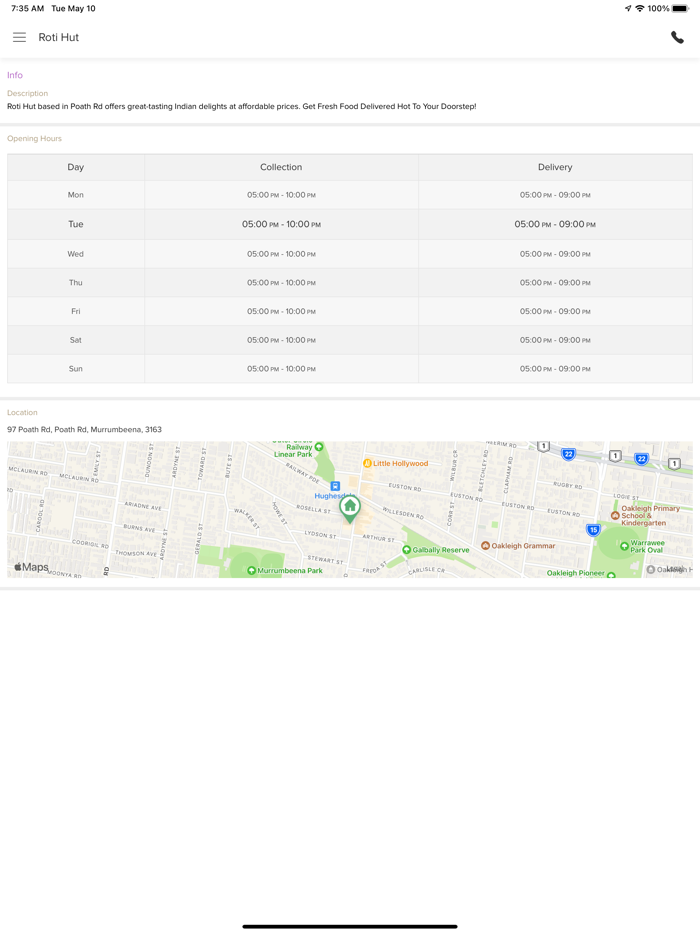Click Warrawee Park Oval marker
Viewport: 700px width, 934px height.
click(x=624, y=546)
